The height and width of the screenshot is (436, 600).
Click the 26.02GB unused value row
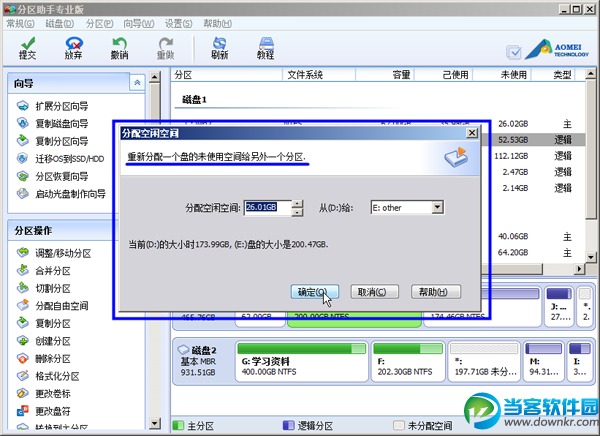513,124
